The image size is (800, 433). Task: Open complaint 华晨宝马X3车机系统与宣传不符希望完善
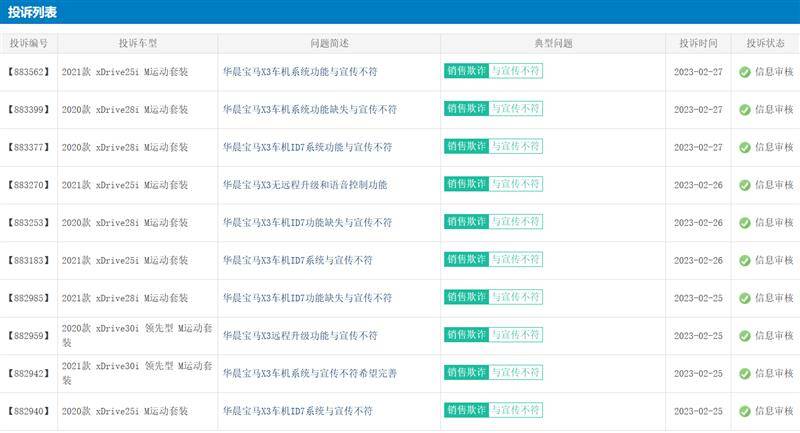(x=310, y=374)
